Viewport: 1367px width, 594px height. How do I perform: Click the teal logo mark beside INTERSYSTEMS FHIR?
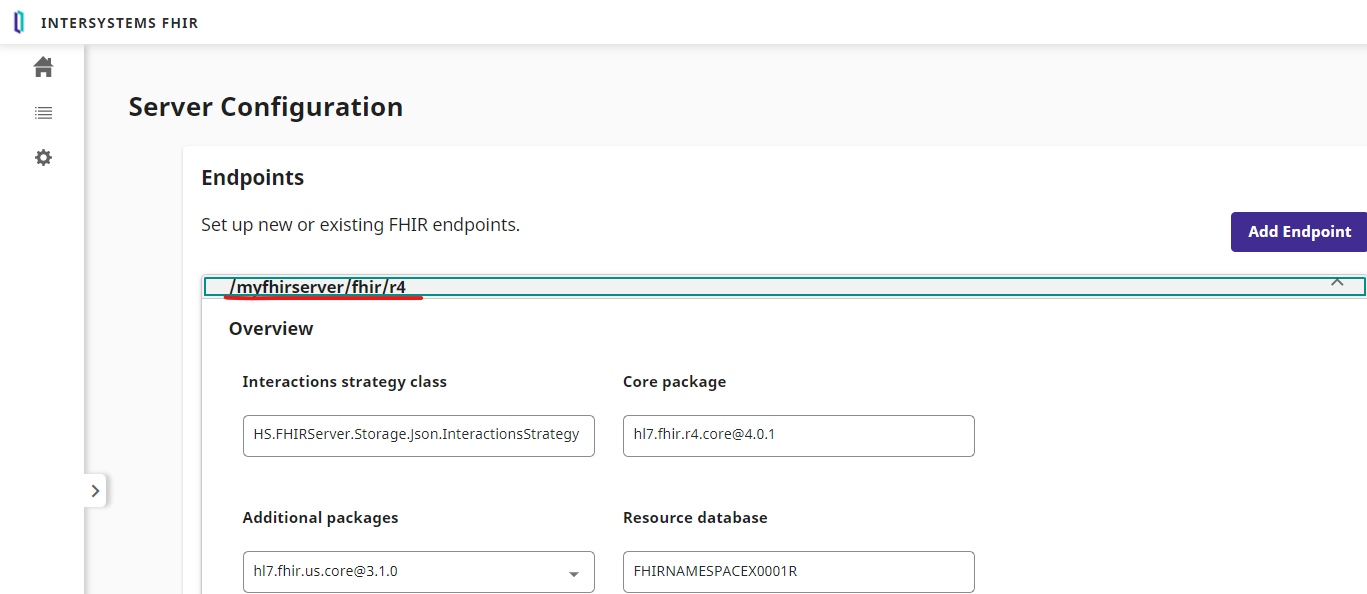tap(17, 21)
